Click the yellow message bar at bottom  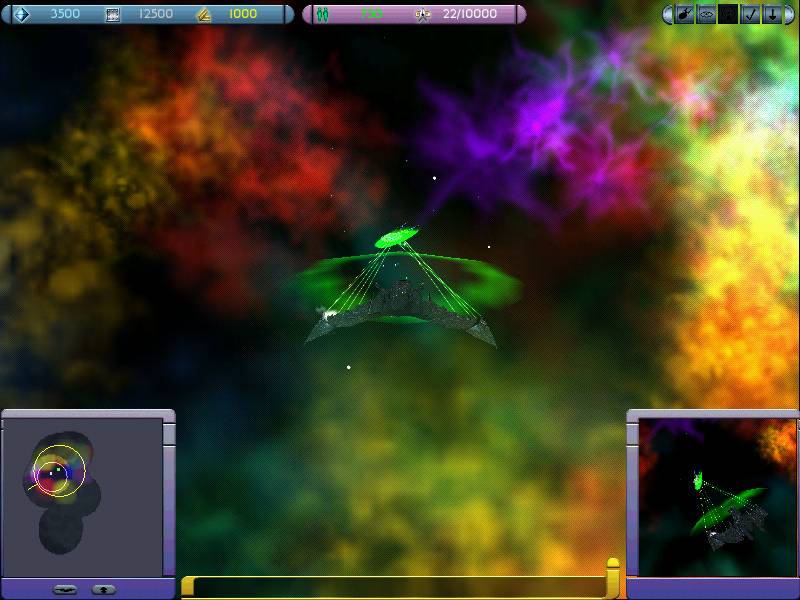click(x=395, y=587)
